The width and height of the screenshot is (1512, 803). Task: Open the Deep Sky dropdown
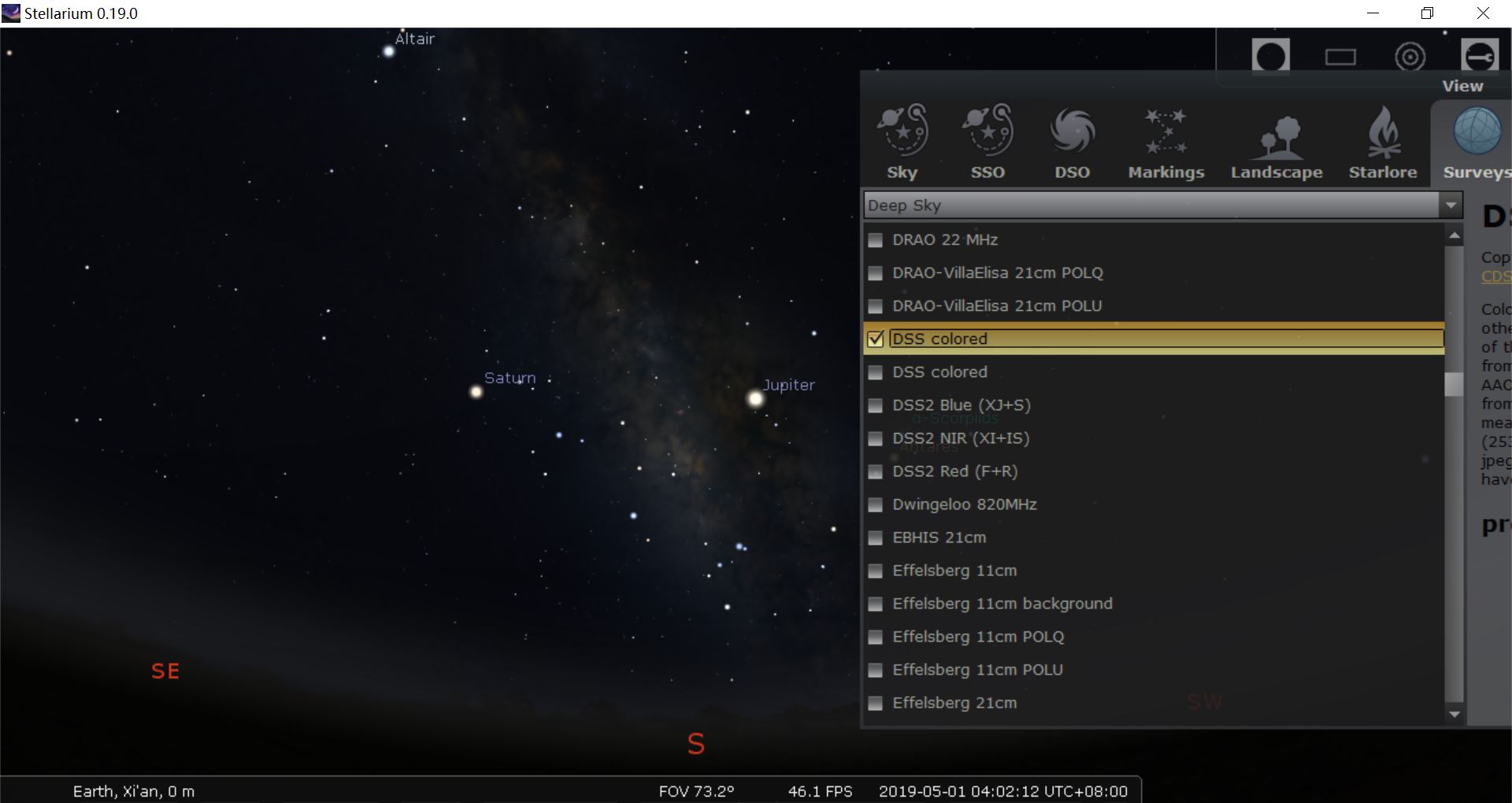coord(1451,205)
